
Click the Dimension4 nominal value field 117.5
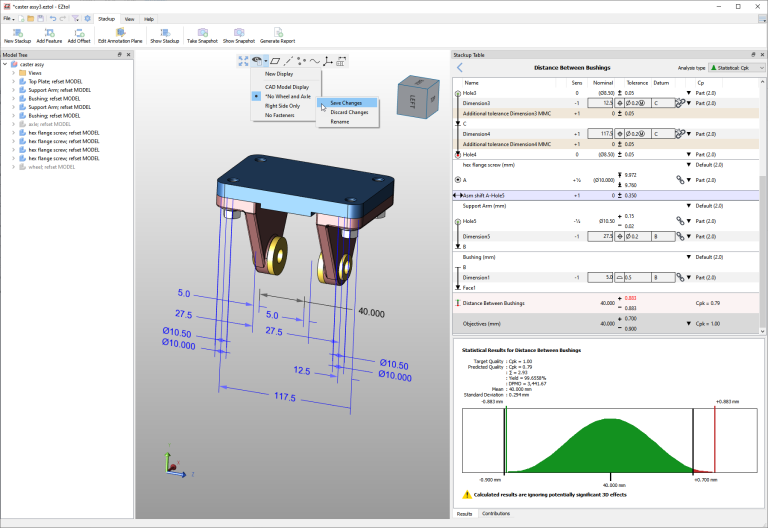pos(600,134)
